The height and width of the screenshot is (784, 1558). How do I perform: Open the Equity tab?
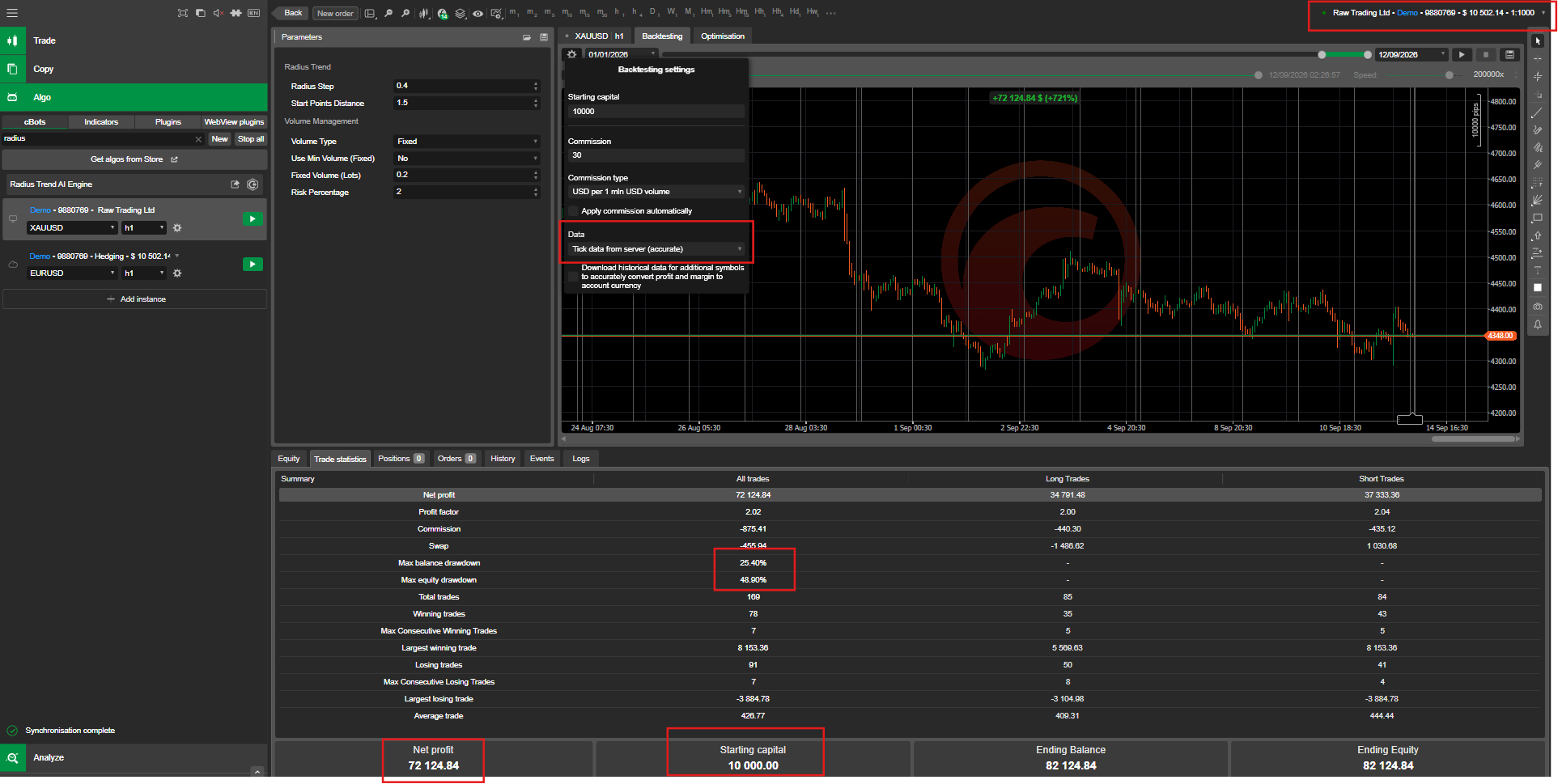pos(289,459)
